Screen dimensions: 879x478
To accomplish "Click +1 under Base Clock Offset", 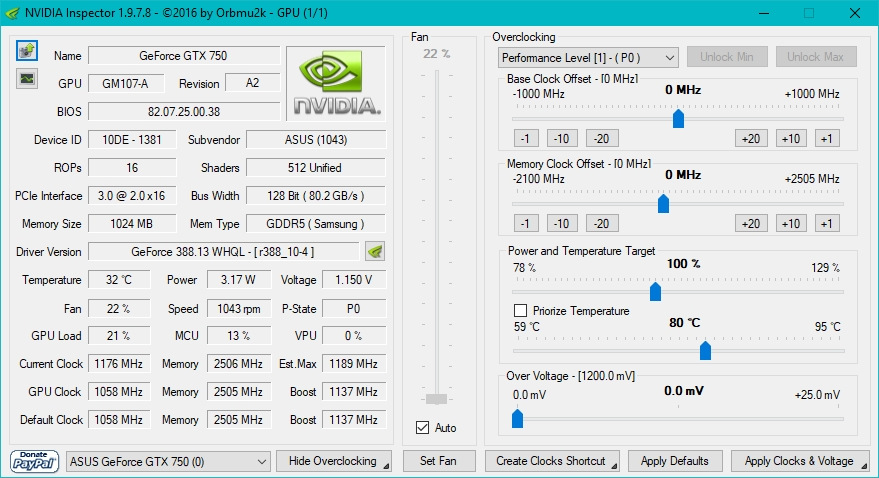I will click(x=827, y=138).
